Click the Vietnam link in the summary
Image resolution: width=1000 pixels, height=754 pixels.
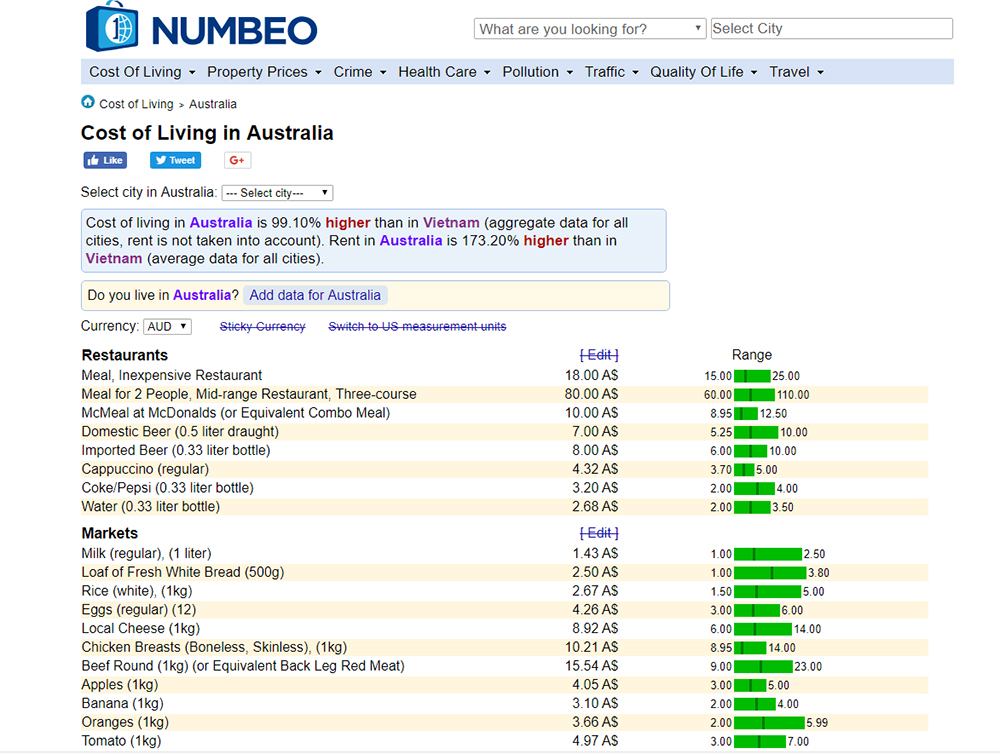(x=451, y=222)
